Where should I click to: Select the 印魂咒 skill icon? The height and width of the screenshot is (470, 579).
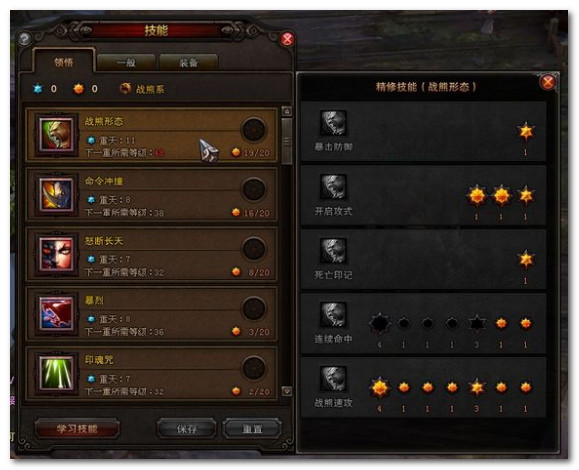(56, 373)
